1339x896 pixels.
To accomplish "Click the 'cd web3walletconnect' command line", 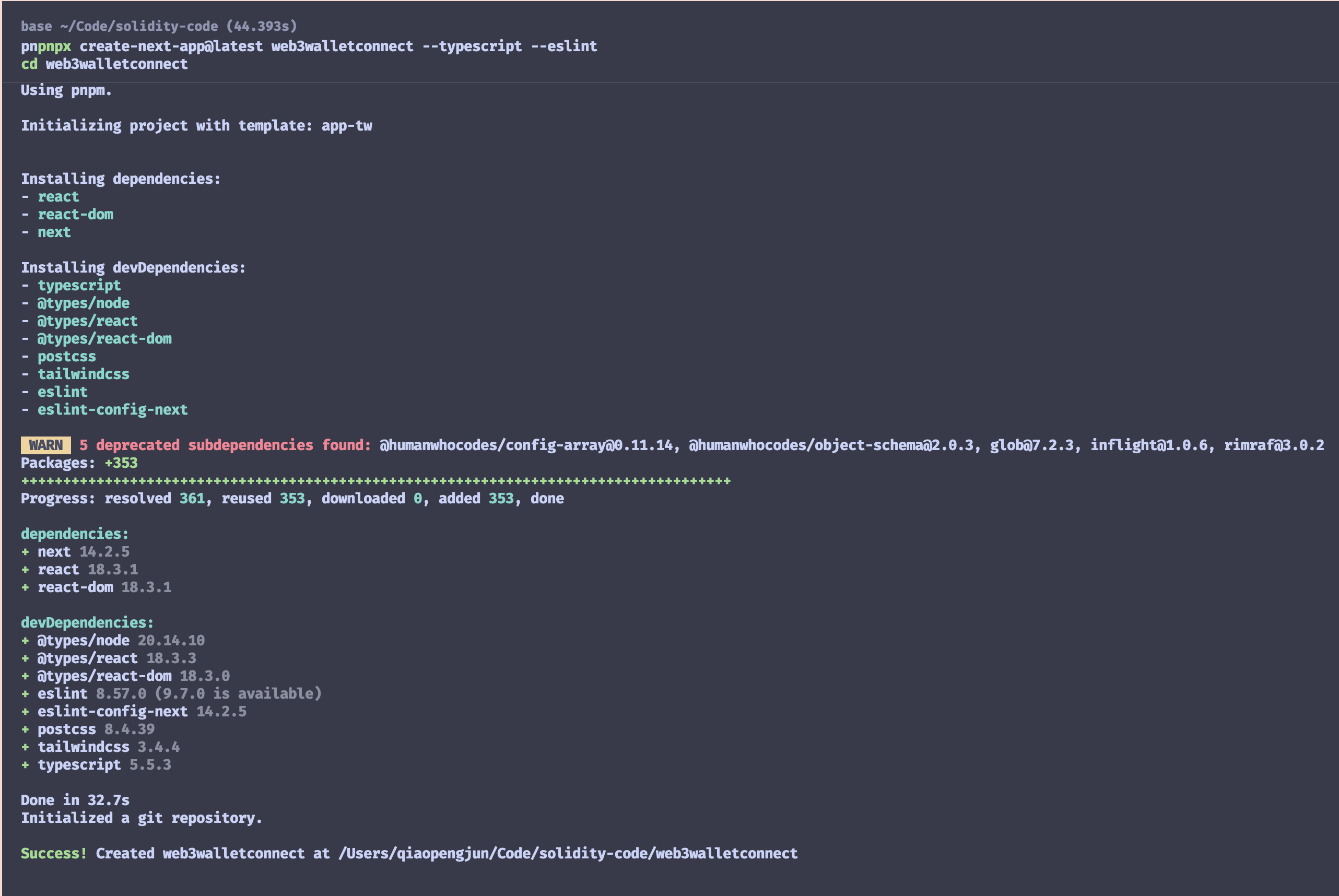I will [x=104, y=64].
